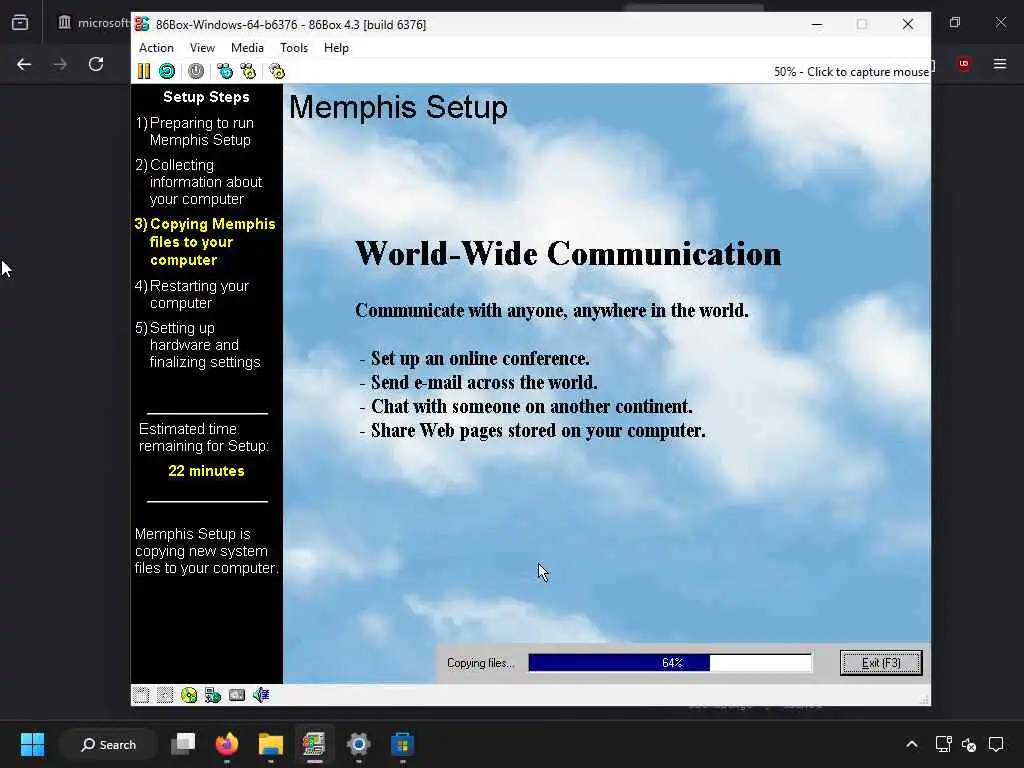
Task: Click step '1) Preparing to run Memphis Setup'
Action: (195, 131)
